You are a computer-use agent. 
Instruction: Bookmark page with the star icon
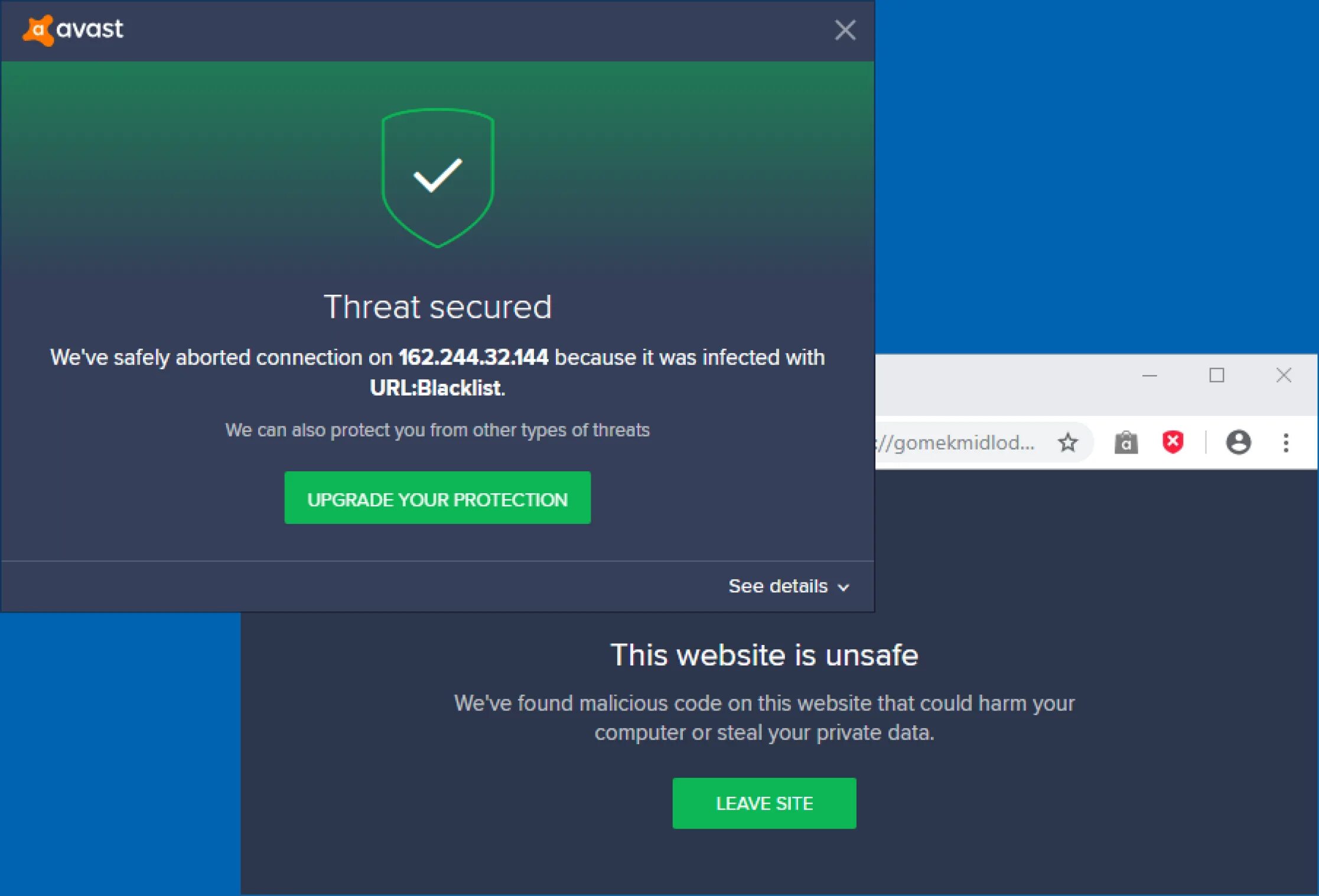(1067, 442)
